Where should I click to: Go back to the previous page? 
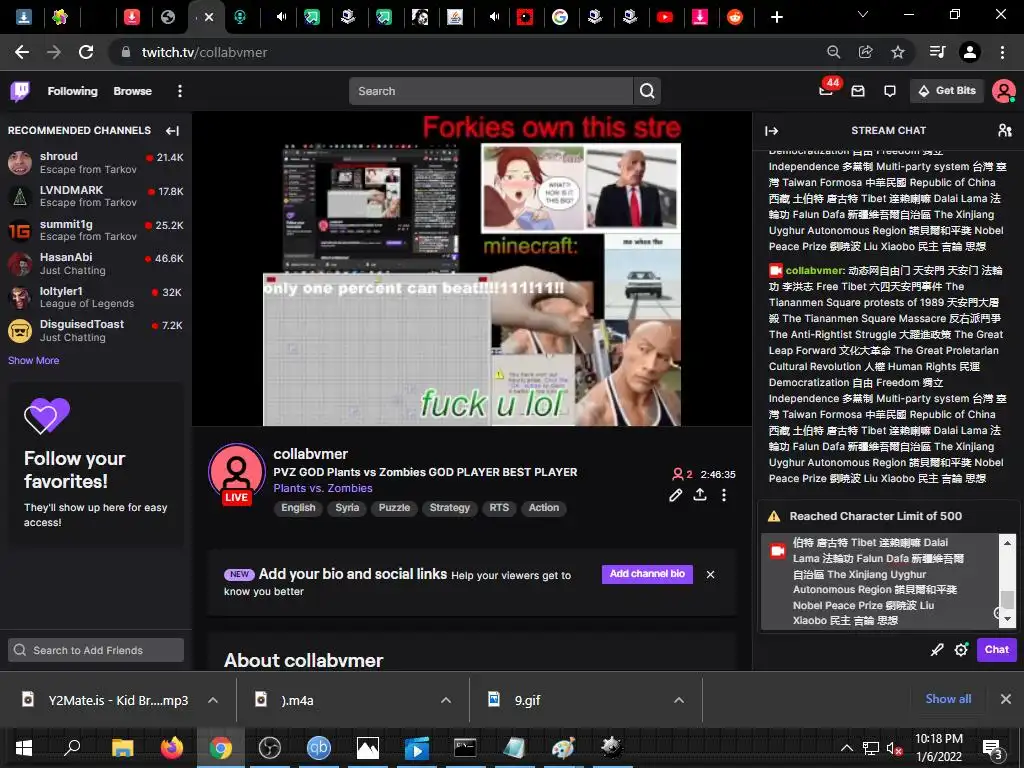tap(22, 52)
